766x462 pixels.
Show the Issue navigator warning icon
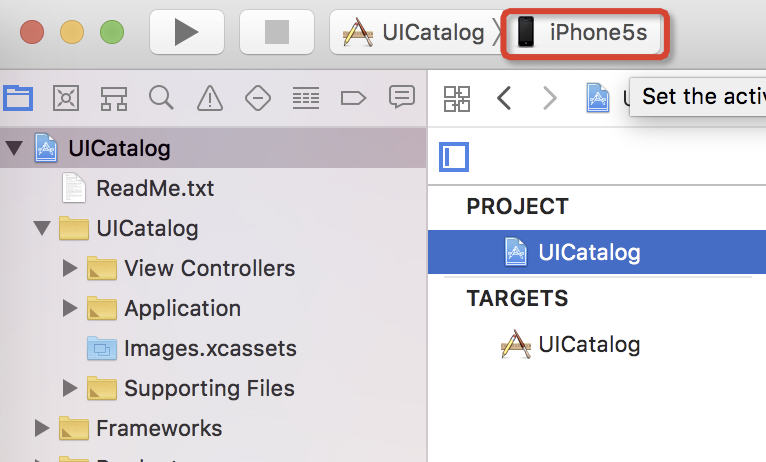(x=210, y=98)
